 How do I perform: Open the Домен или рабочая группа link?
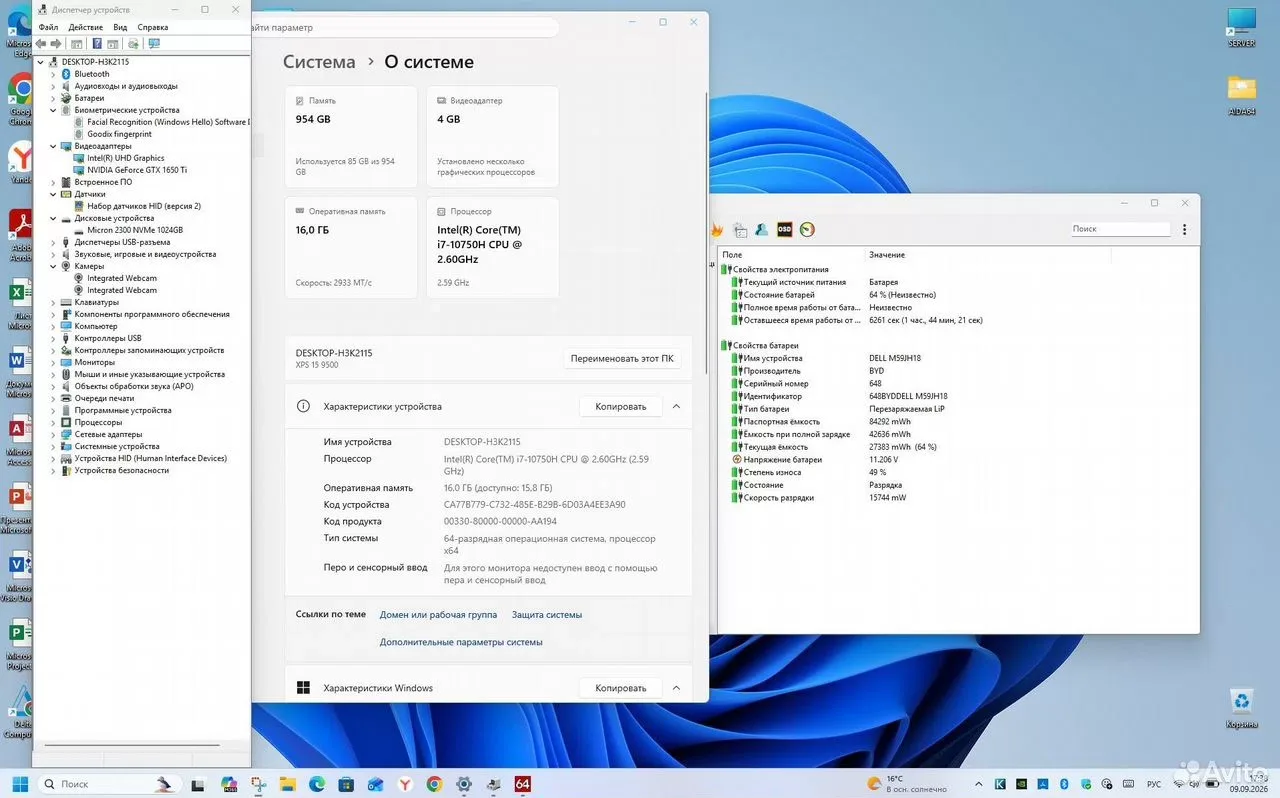tap(438, 615)
